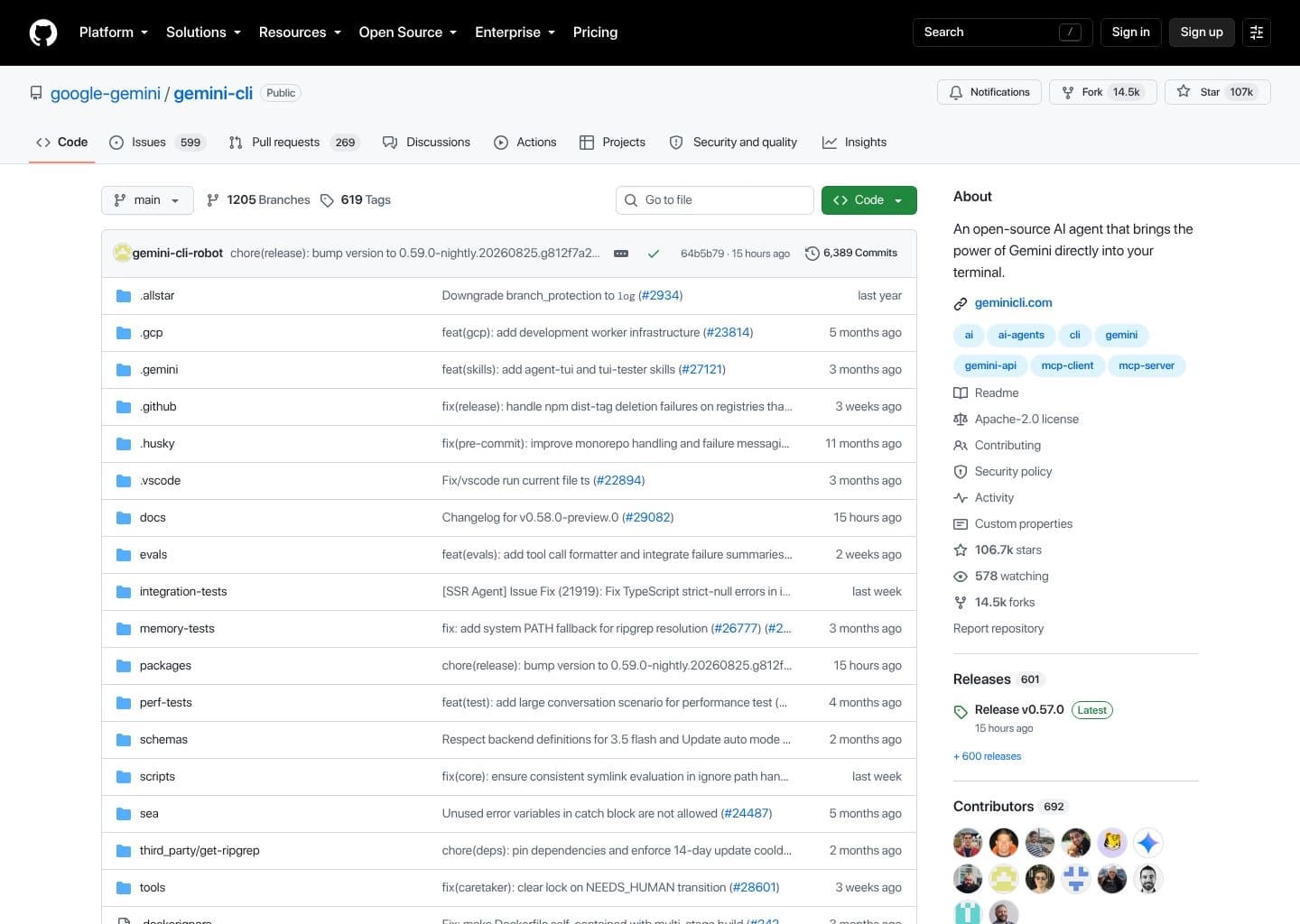Open the third_party/get-ripgrep folder
The height and width of the screenshot is (924, 1300).
pos(200,851)
